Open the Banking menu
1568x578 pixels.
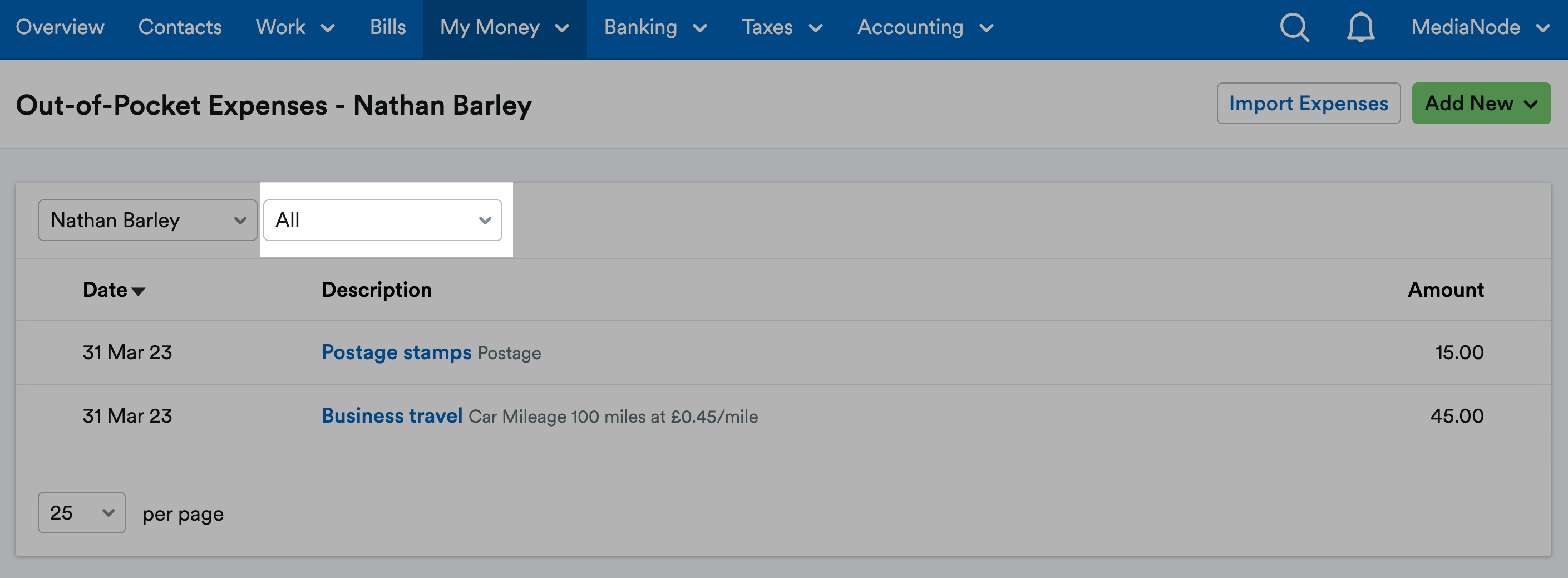click(655, 27)
